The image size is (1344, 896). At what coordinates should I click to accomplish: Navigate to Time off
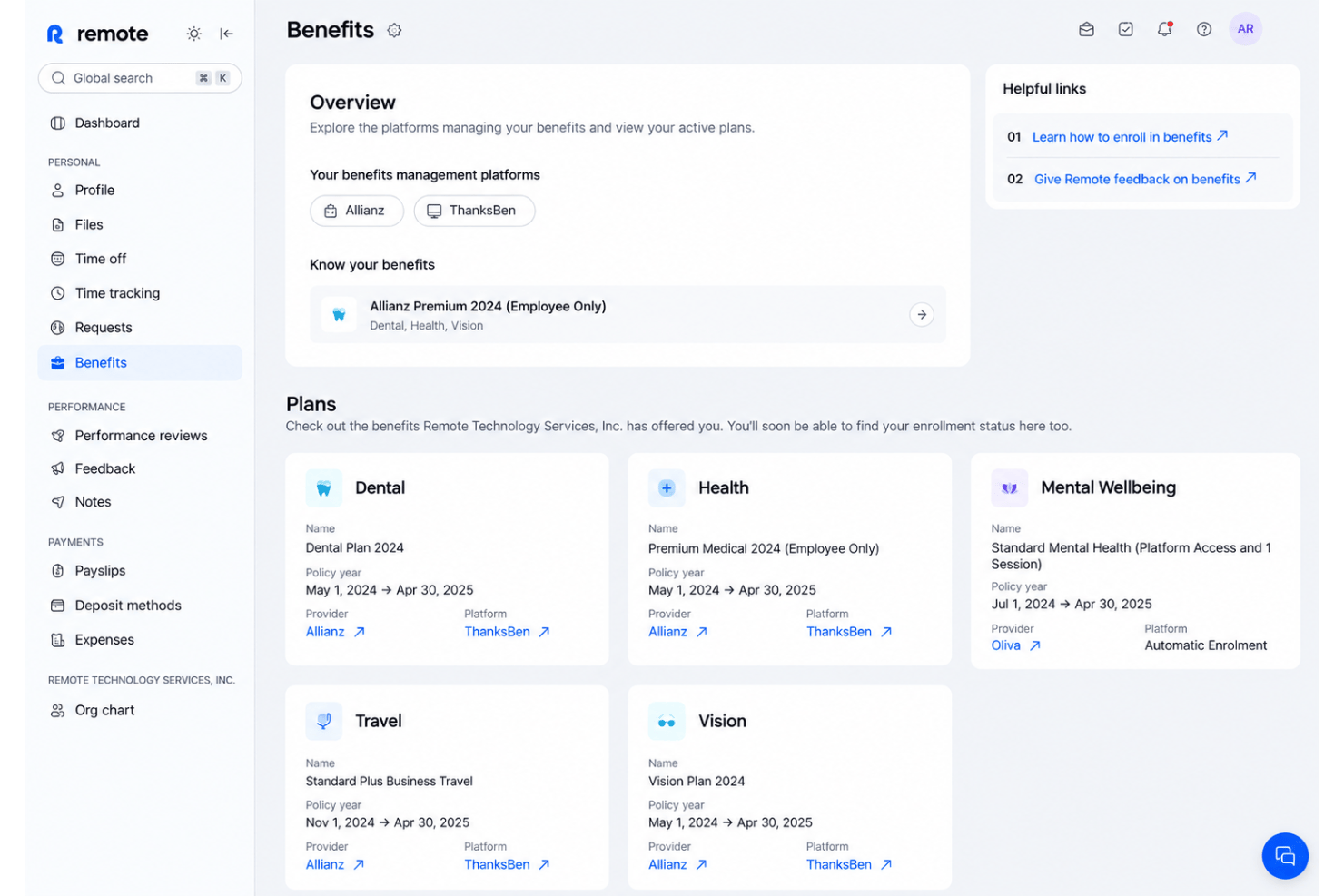pyautogui.click(x=140, y=259)
